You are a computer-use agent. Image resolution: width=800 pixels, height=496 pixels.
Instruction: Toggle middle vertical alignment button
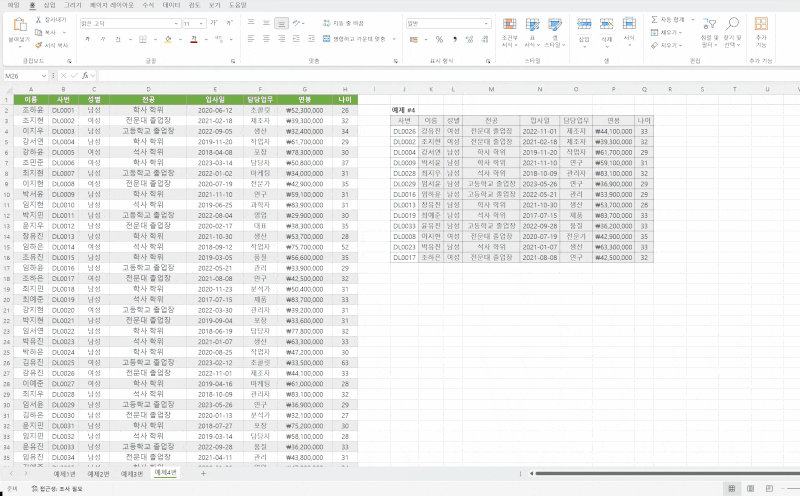(266, 22)
